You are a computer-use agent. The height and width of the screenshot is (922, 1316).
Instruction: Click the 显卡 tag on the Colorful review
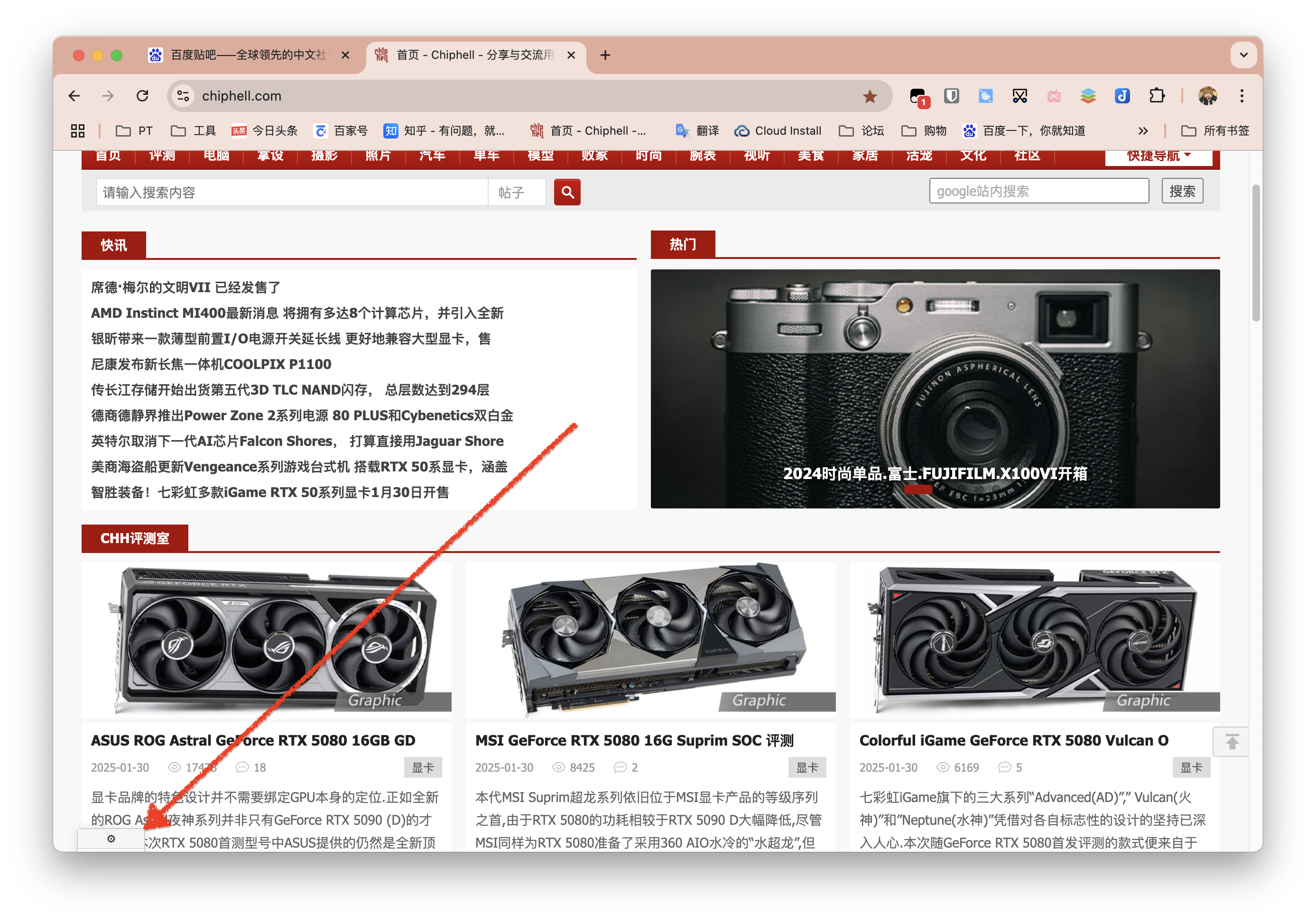[x=1191, y=767]
